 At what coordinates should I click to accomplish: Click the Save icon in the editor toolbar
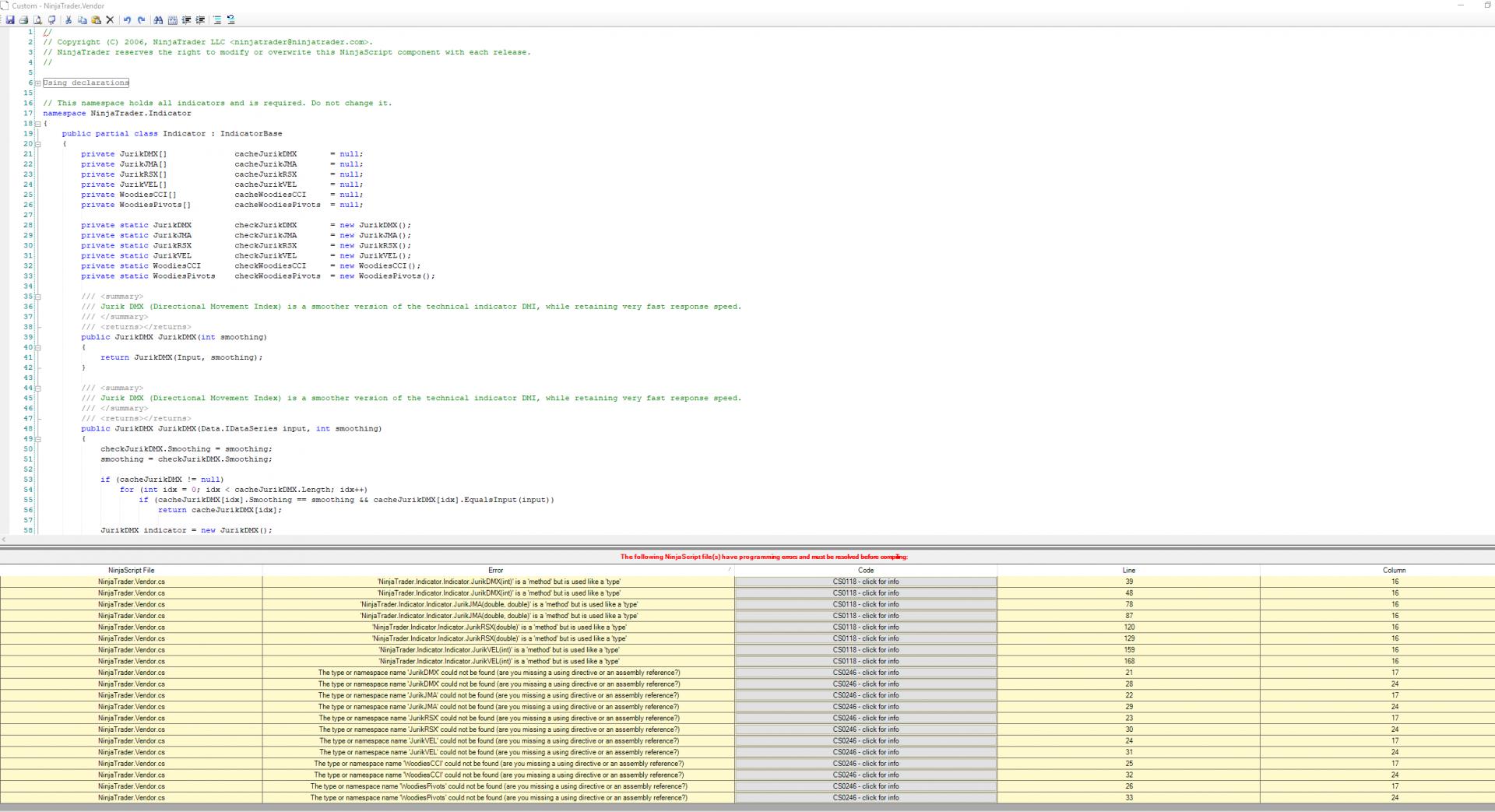point(10,20)
